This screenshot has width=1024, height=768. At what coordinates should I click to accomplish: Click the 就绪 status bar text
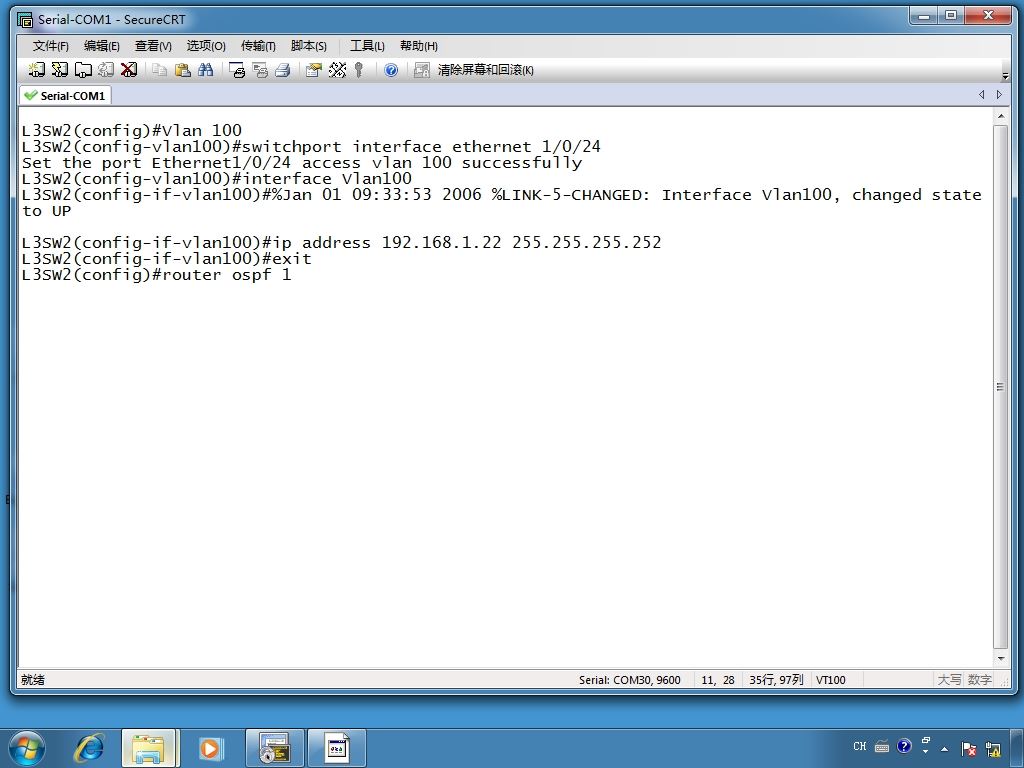(33, 680)
